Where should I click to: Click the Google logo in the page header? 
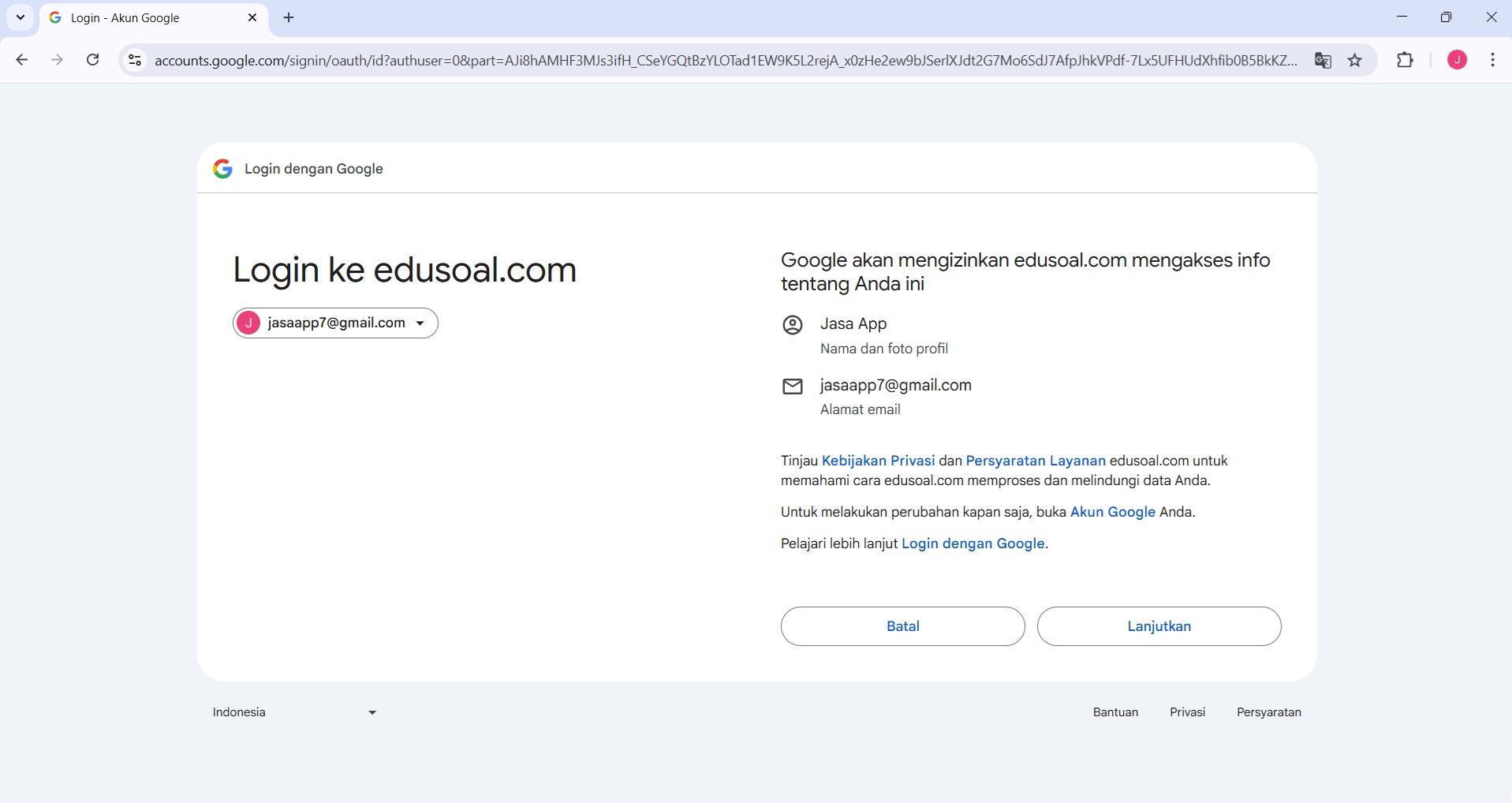(x=222, y=168)
